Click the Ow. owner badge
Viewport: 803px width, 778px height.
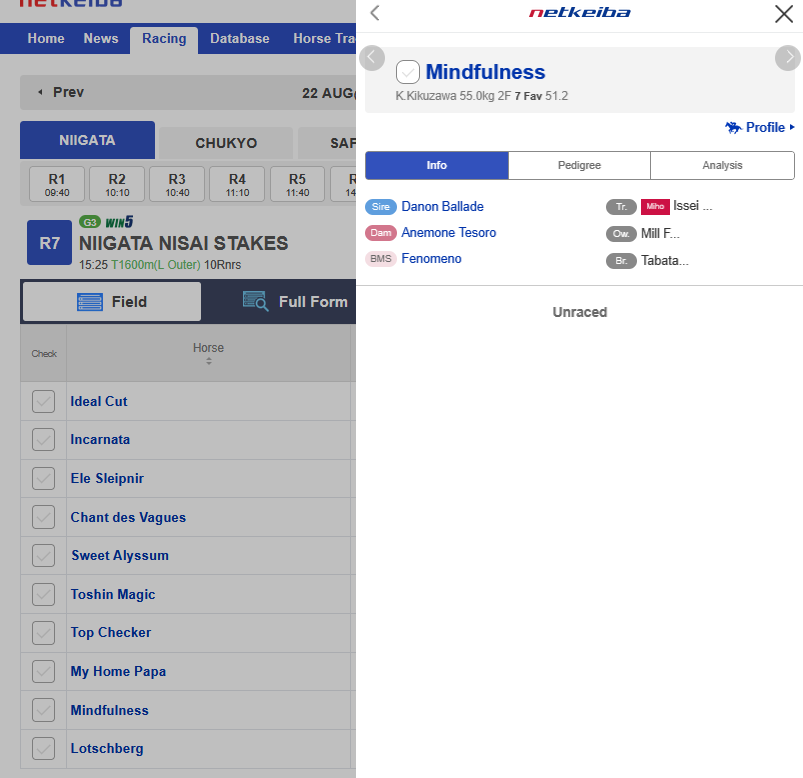[621, 234]
